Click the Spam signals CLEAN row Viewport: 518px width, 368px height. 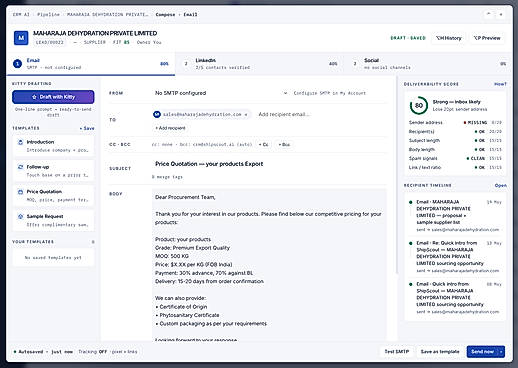[455, 158]
